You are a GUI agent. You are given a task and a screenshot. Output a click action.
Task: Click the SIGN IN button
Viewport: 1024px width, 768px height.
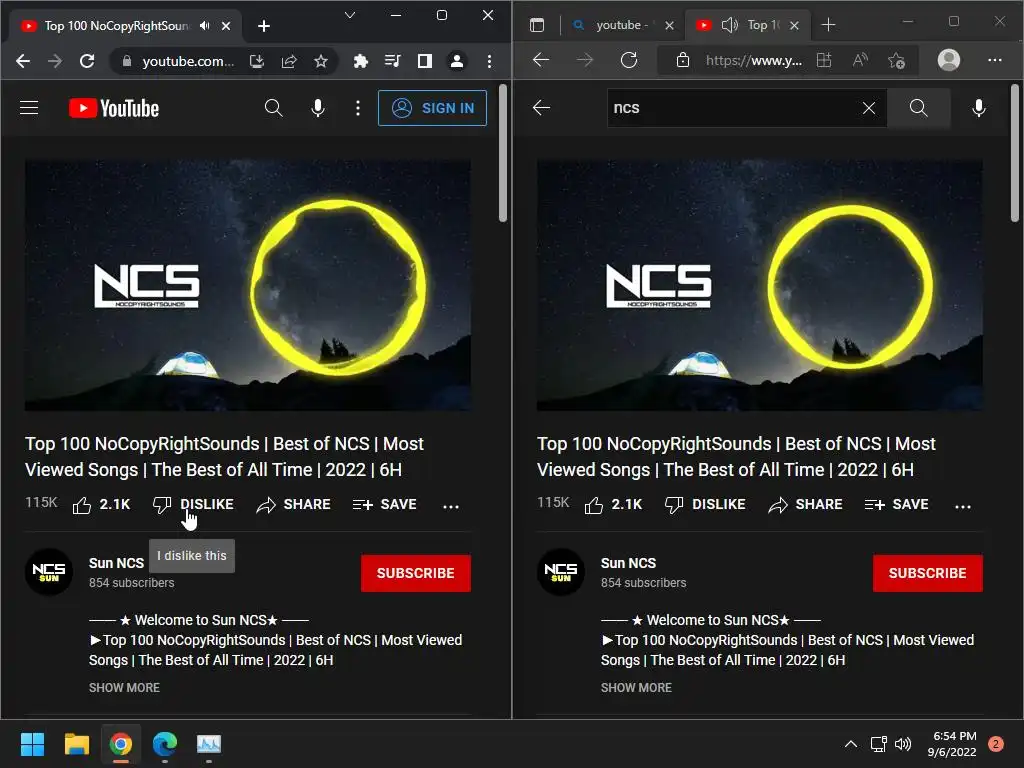click(x=432, y=108)
